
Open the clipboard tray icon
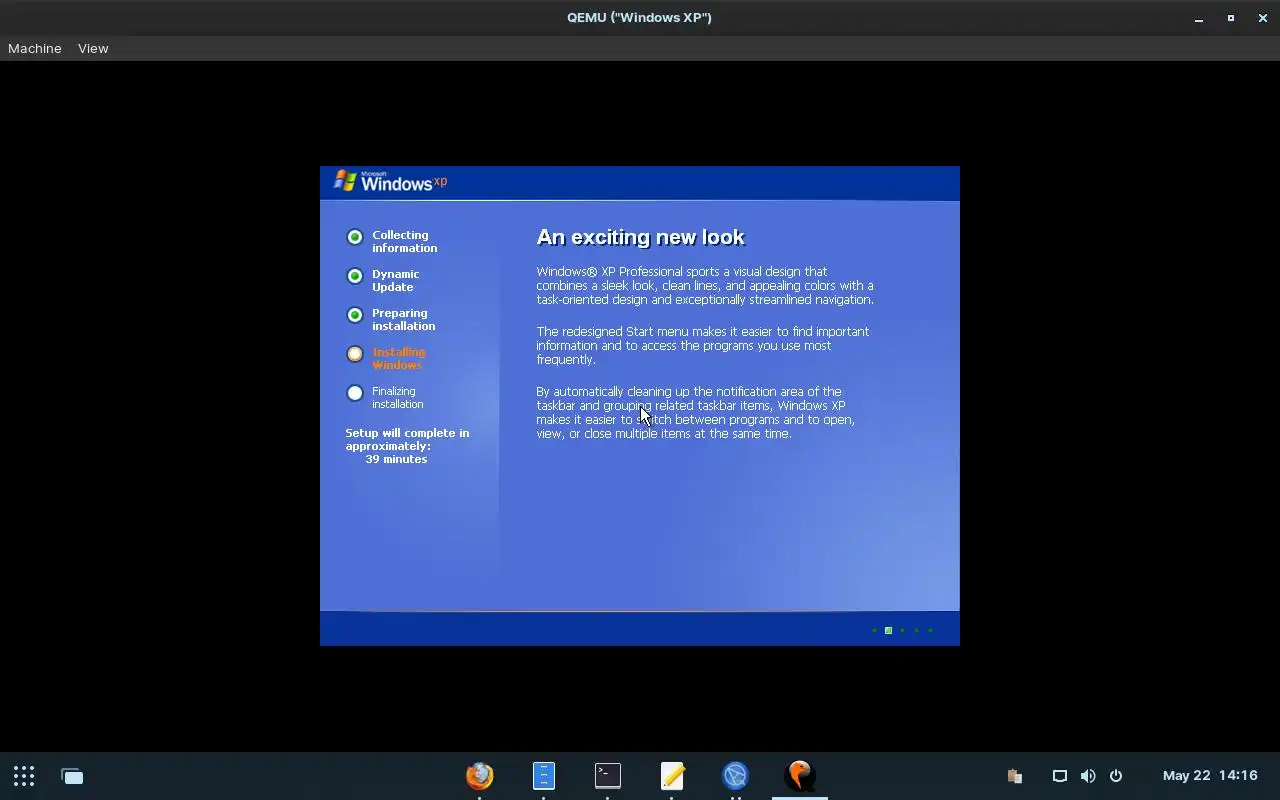pyautogui.click(x=1015, y=776)
